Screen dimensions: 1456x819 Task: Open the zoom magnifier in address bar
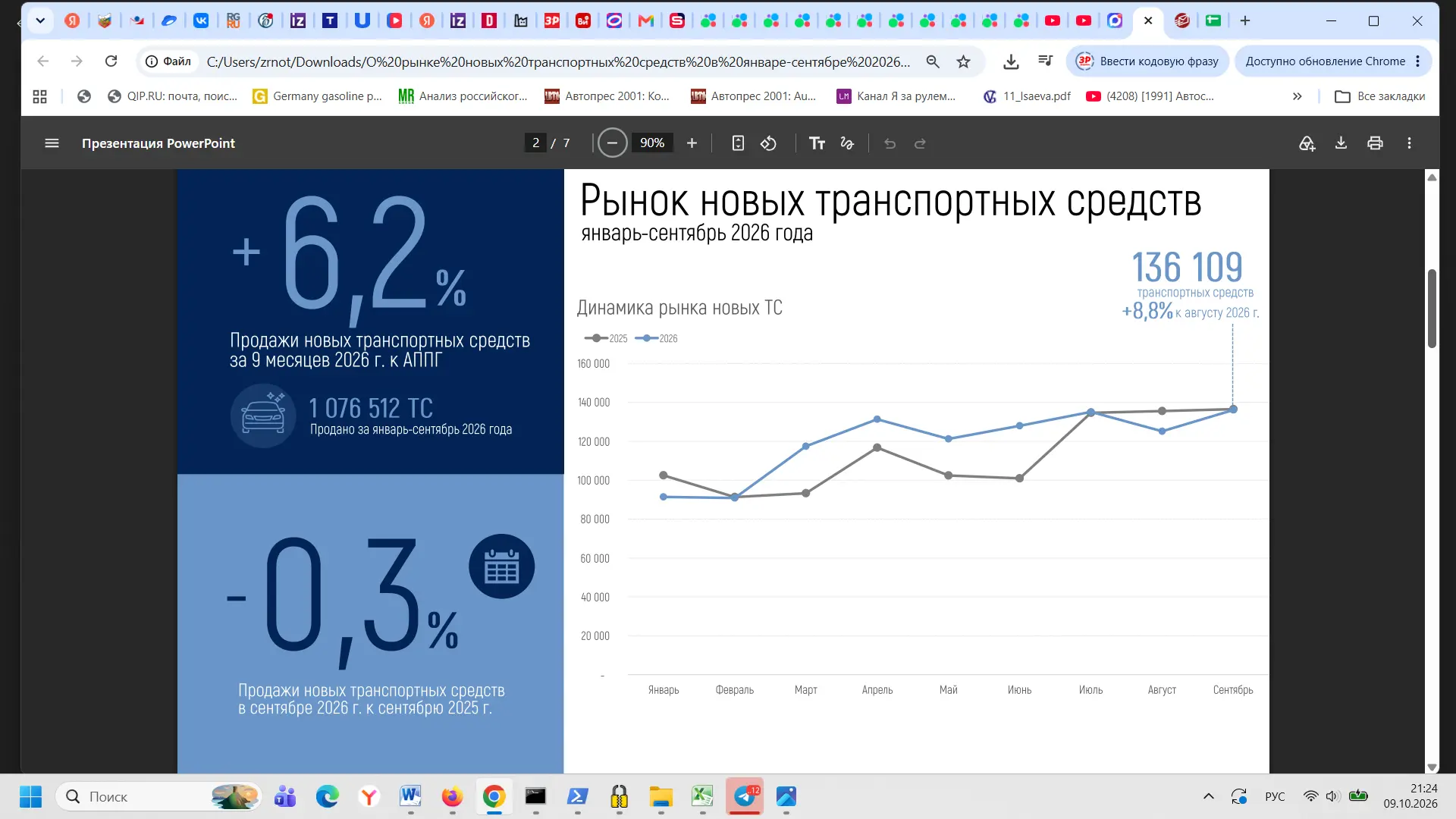point(933,61)
